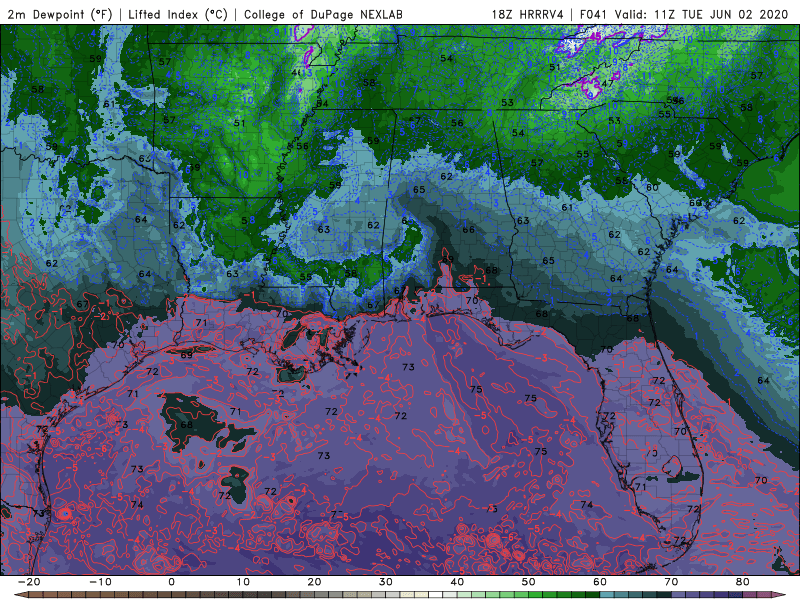Click the 'Lifted Index (°C)' title text
The image size is (800, 600).
coord(178,14)
